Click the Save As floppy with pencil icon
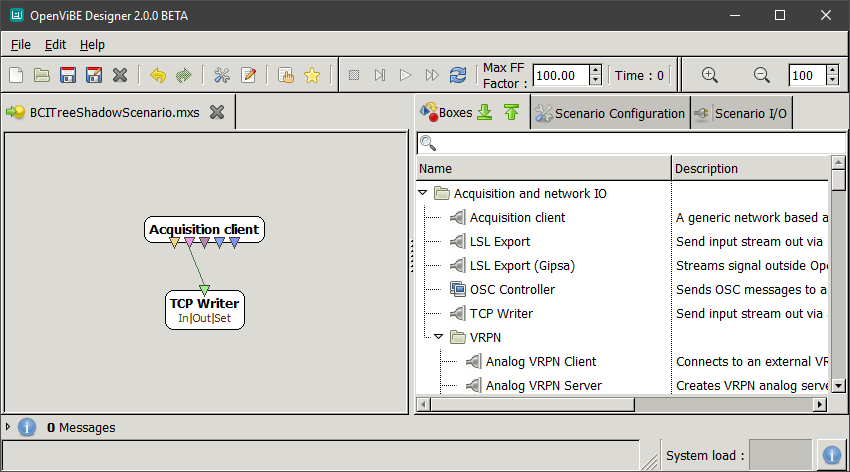This screenshot has height=472, width=850. point(94,75)
